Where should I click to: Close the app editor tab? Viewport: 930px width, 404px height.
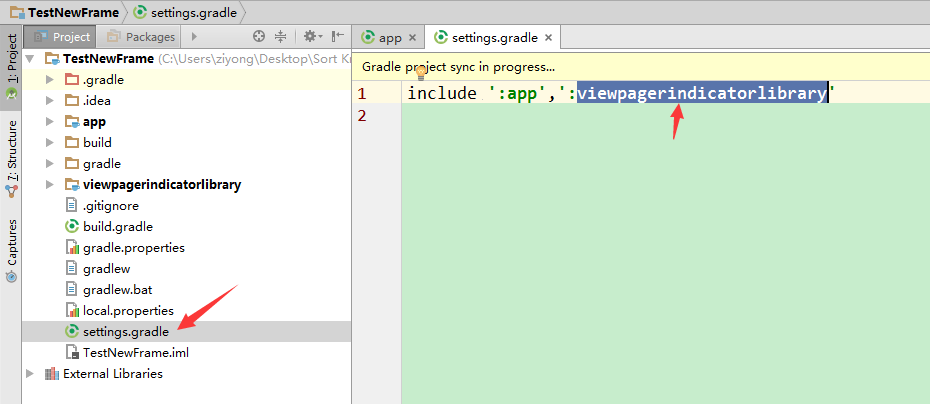(413, 39)
